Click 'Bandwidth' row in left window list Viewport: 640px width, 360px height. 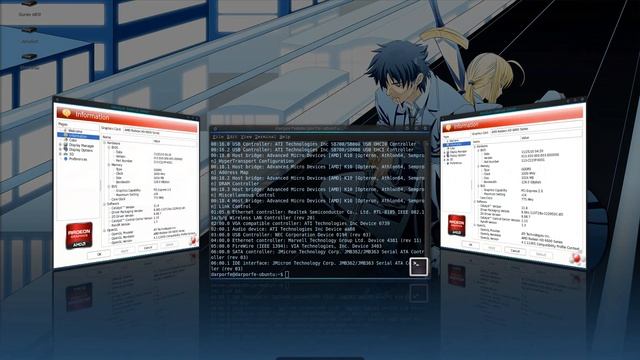[x=123, y=182]
